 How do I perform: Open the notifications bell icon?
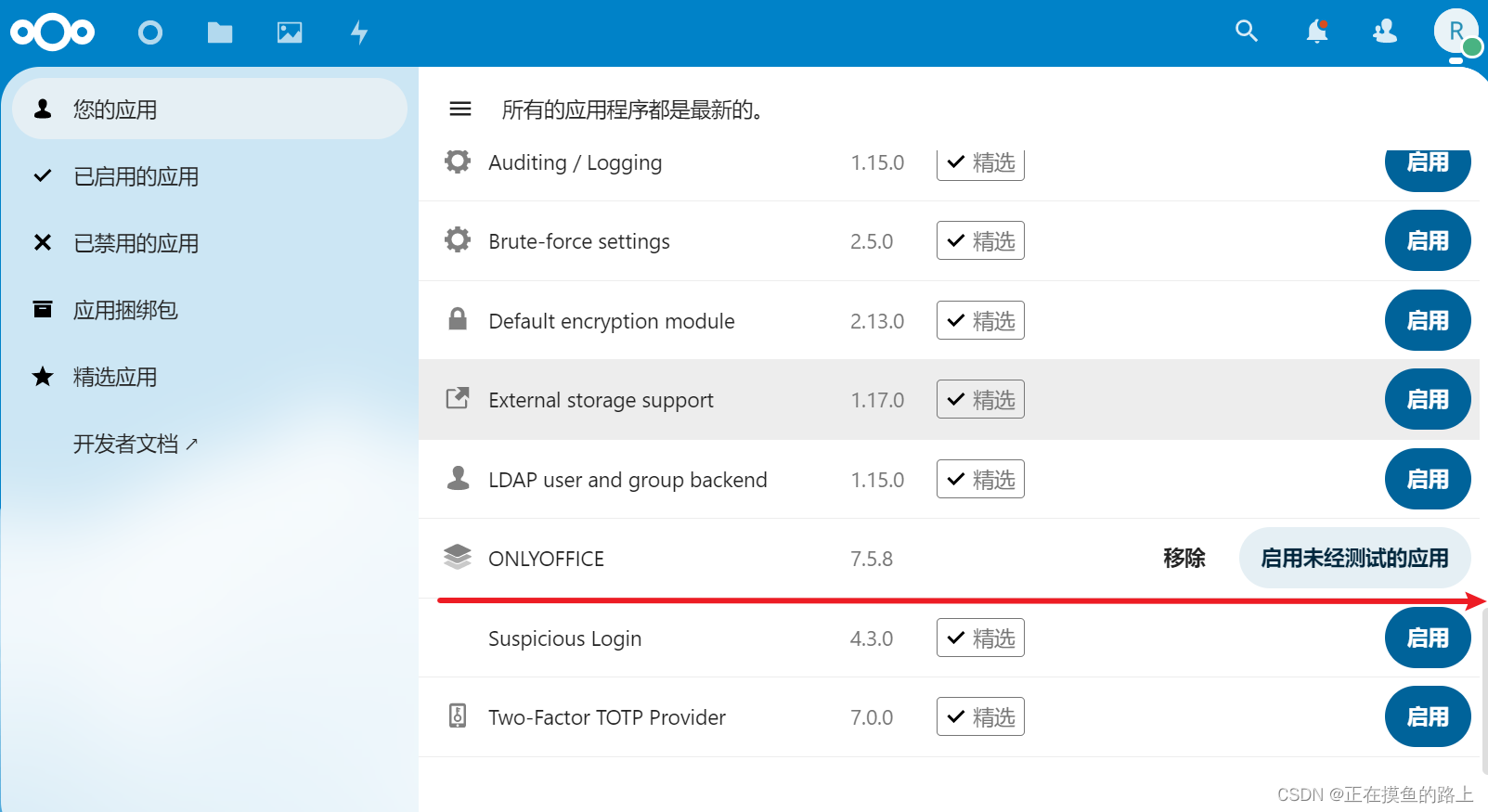point(1316,32)
